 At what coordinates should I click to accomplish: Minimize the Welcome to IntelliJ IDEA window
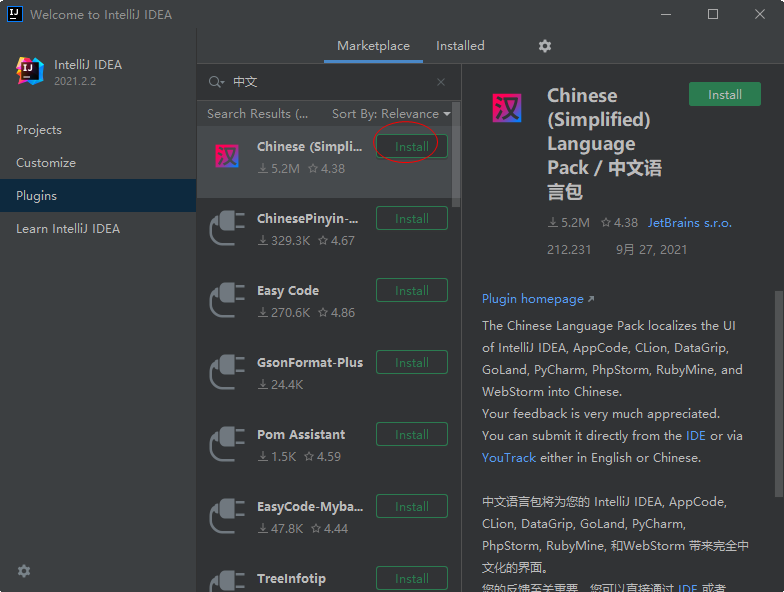coord(666,14)
